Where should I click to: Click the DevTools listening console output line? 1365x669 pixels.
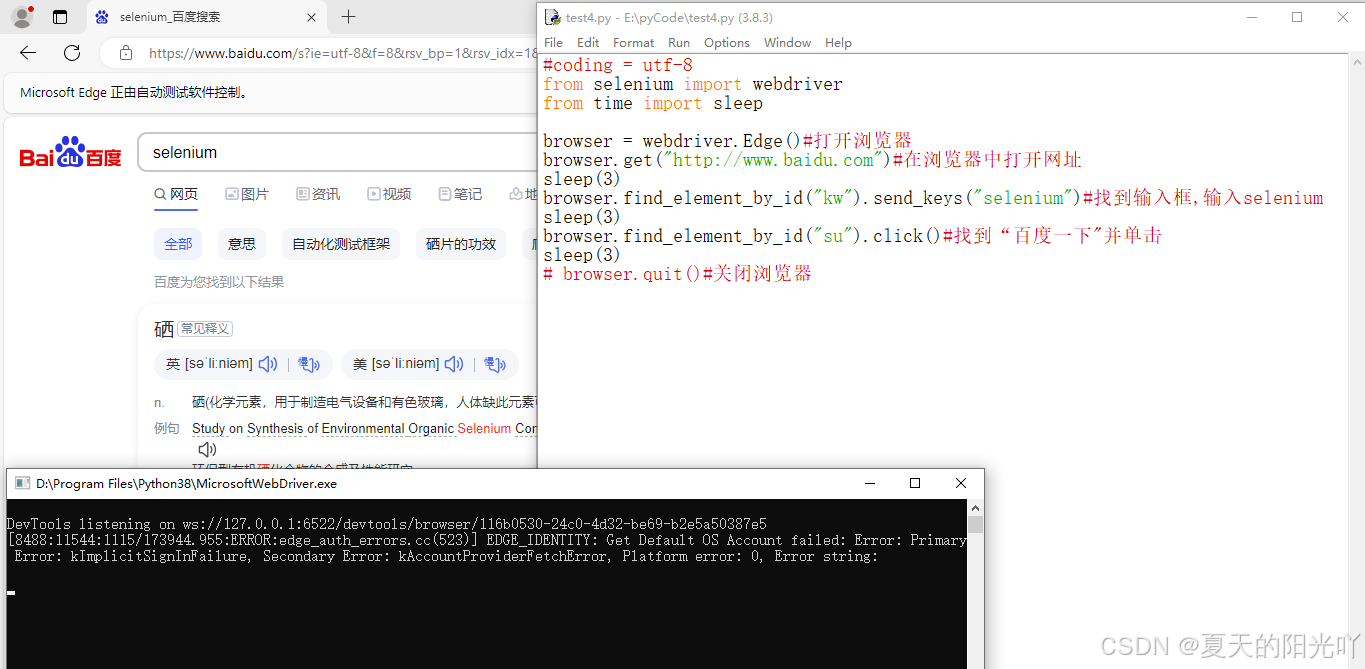coord(387,524)
